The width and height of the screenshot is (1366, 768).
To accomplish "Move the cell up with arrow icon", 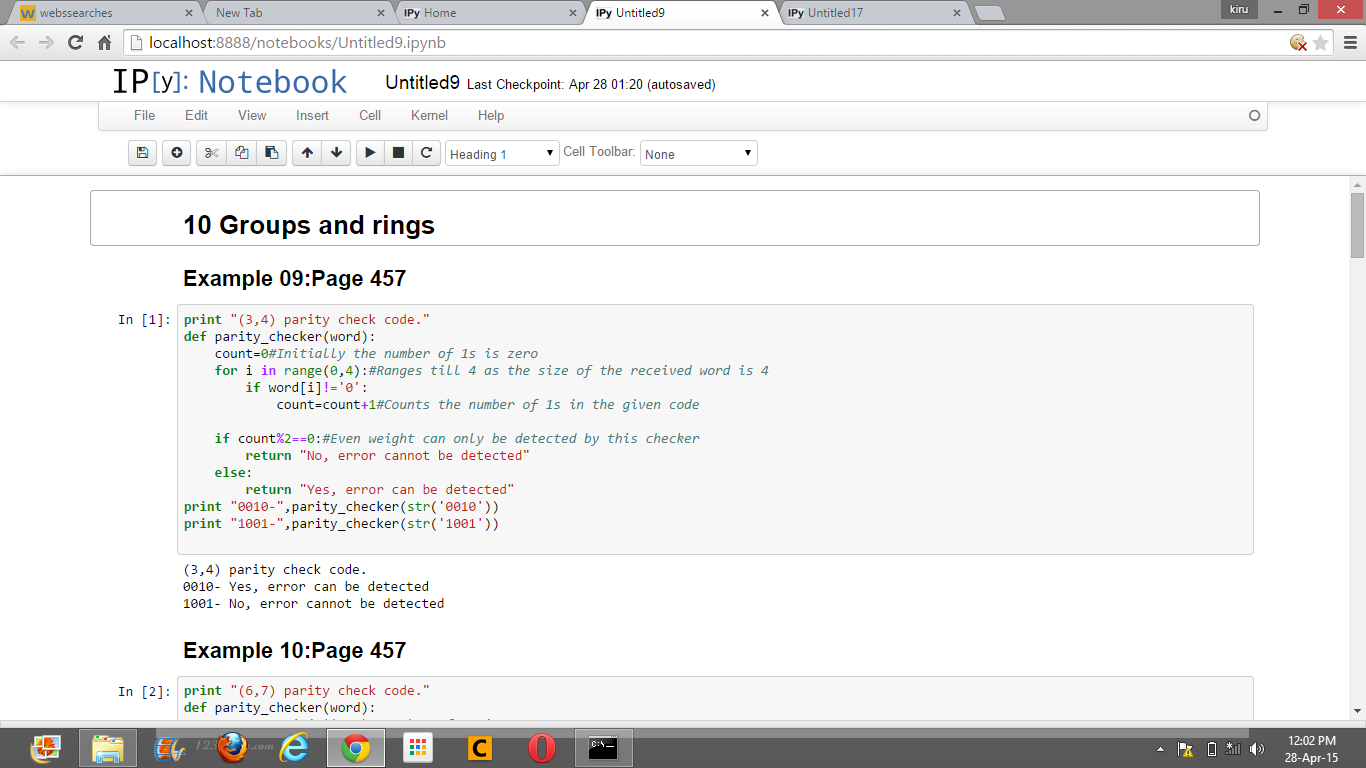I will (307, 153).
